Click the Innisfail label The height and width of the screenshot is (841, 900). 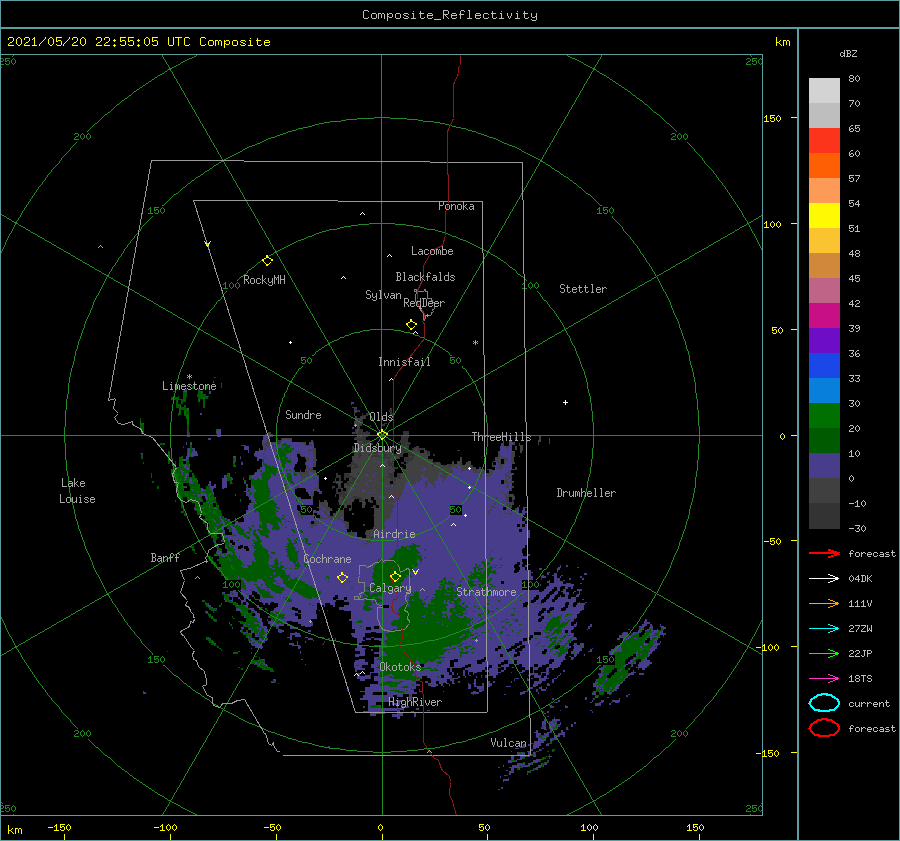coord(404,362)
